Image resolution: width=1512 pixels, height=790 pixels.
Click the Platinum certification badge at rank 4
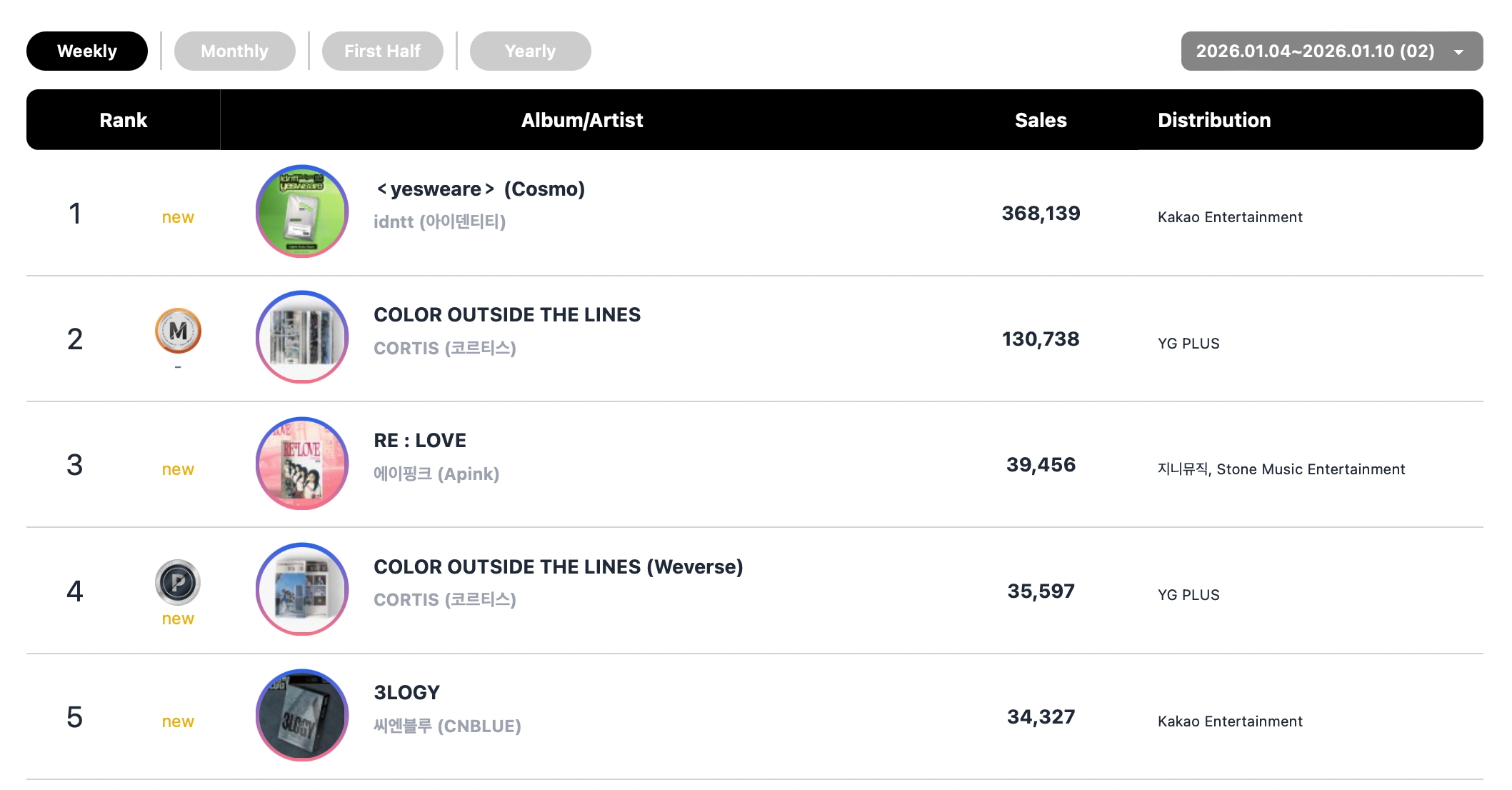(x=178, y=582)
